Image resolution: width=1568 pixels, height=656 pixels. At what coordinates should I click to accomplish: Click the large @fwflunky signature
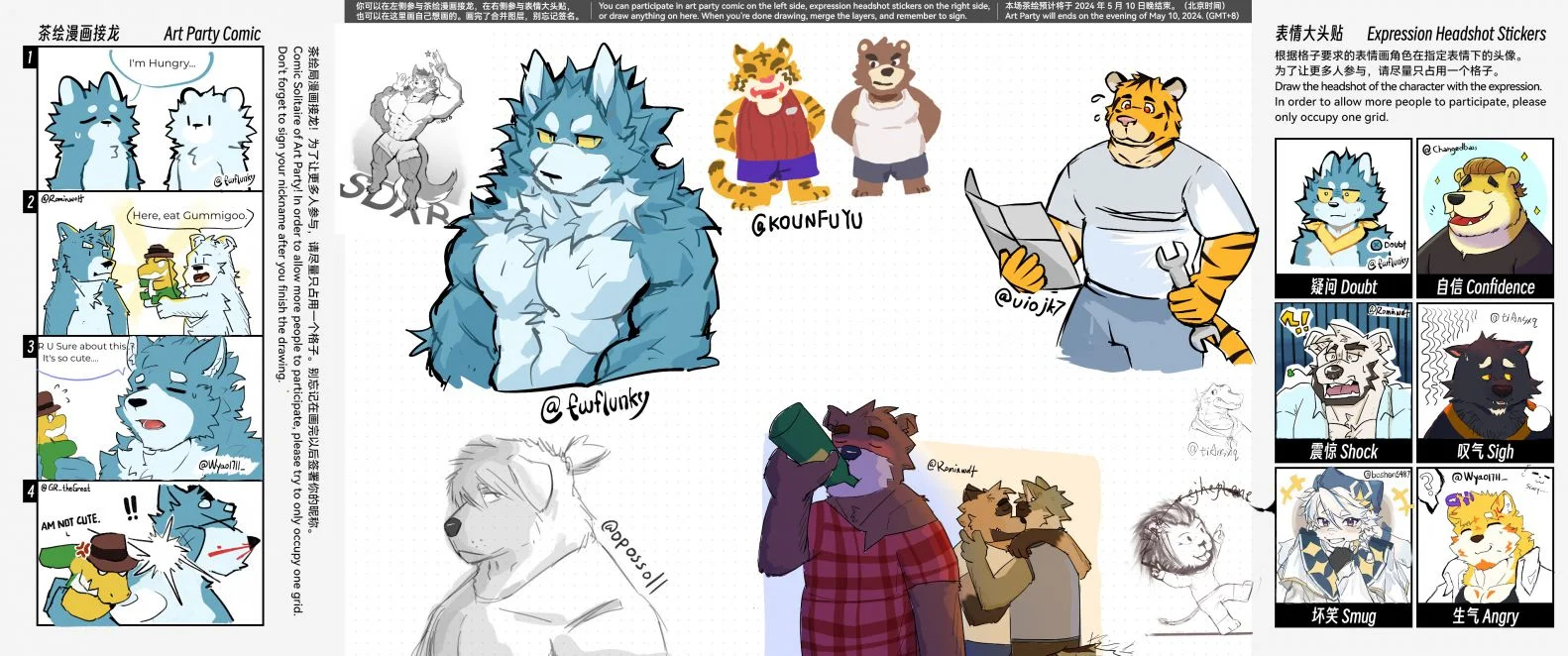coord(595,403)
